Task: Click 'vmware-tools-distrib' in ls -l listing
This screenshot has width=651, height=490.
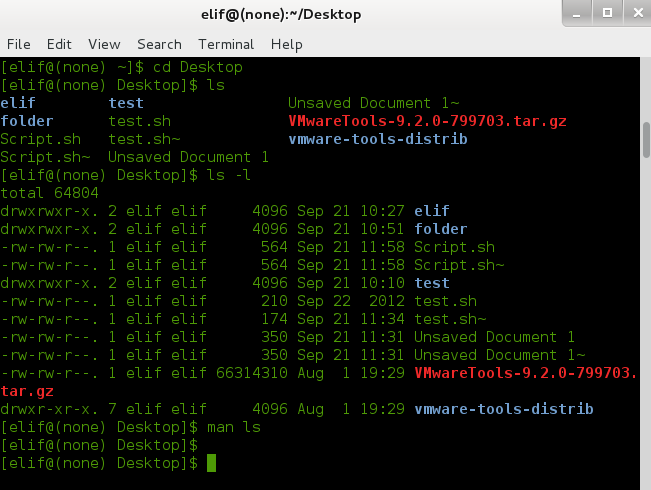Action: pos(504,409)
